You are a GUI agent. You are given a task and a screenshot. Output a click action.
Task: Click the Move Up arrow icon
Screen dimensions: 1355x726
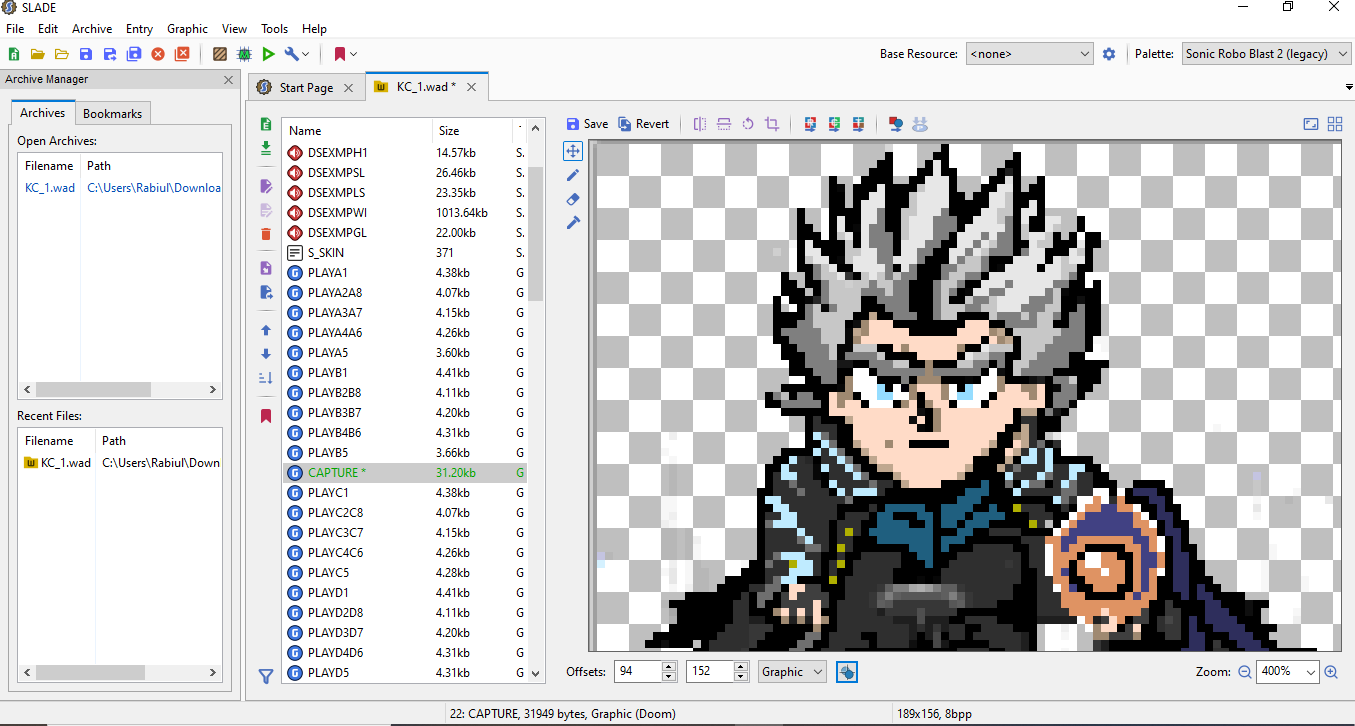265,330
